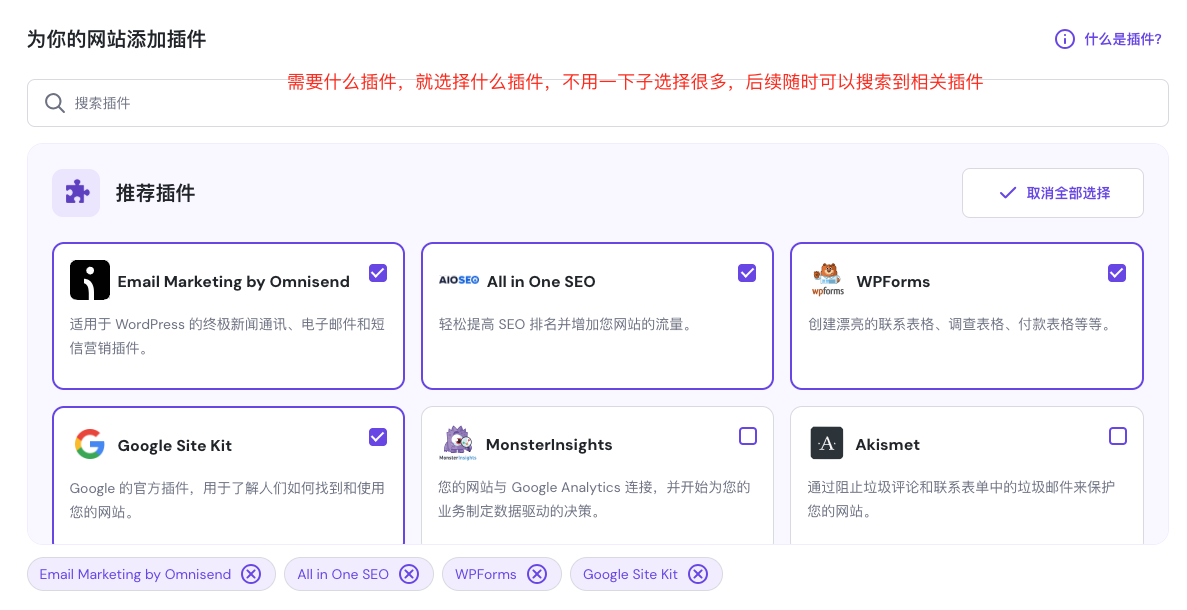Deselect the Google Site Kit checkbox

point(378,436)
